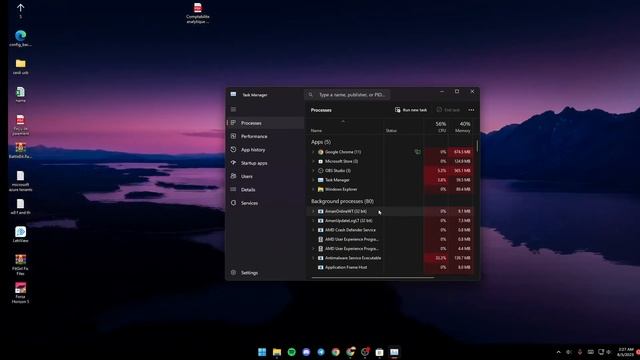
Task: Click the Google Chrome icon in process list
Action: (x=320, y=152)
